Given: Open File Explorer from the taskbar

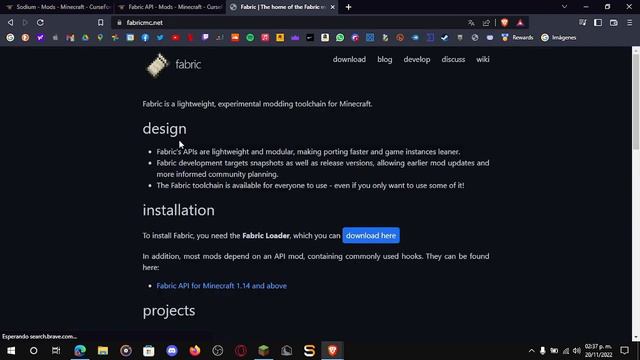Looking at the screenshot, I should click(103, 351).
